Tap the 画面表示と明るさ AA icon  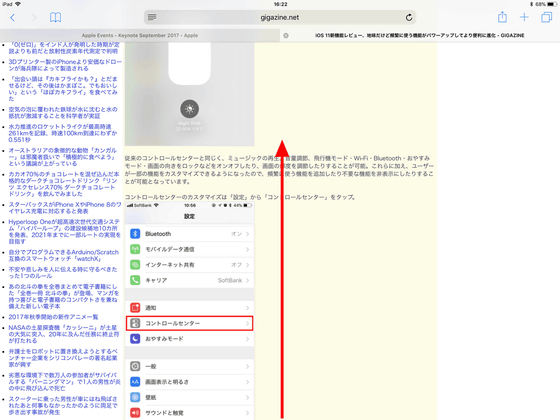135,382
